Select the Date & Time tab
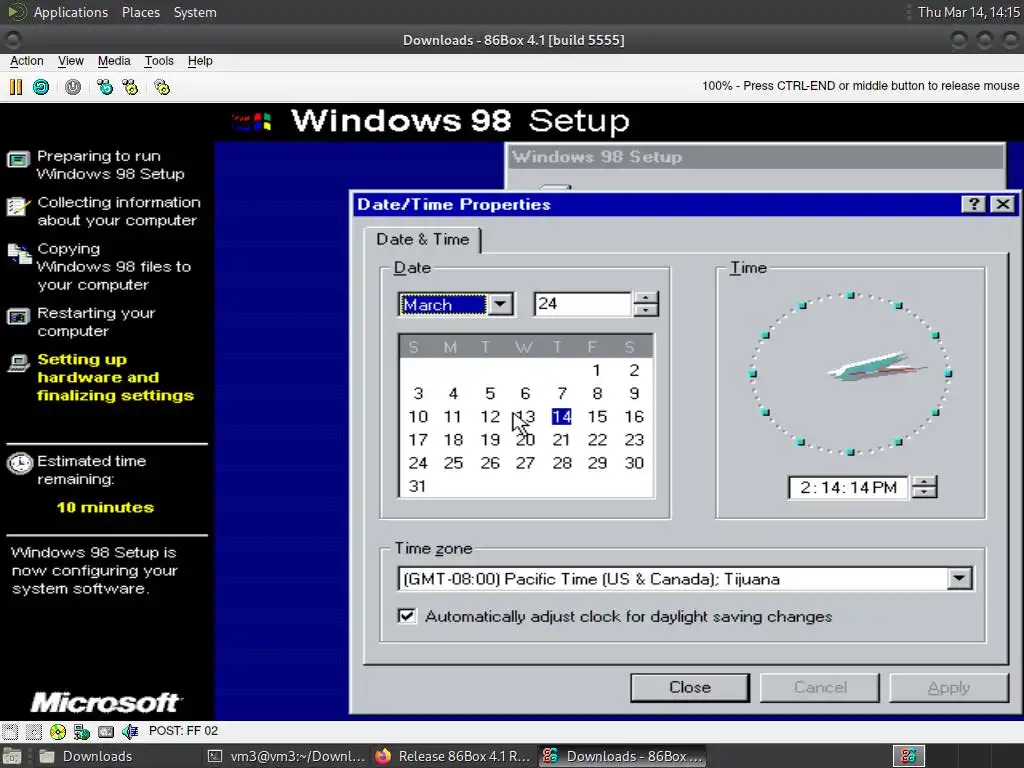 coord(423,239)
